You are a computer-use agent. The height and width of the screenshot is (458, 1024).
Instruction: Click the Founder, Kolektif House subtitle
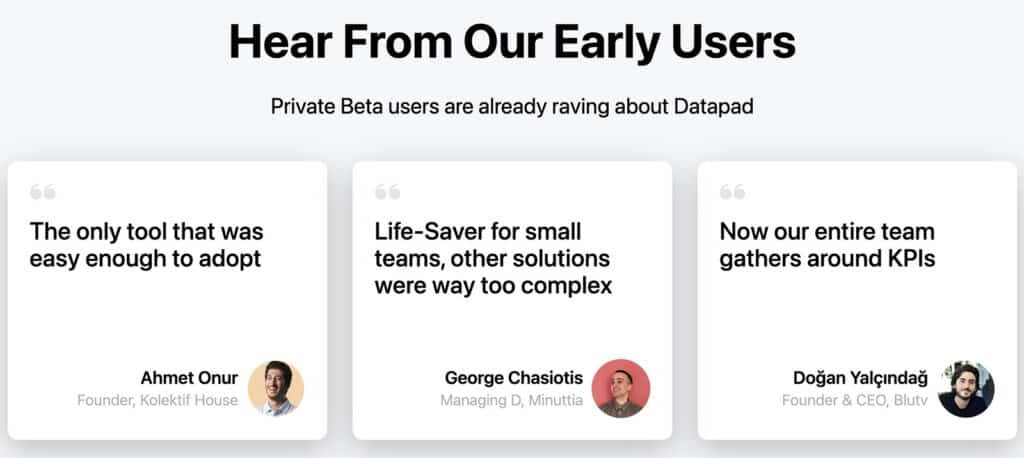pyautogui.click(x=157, y=400)
